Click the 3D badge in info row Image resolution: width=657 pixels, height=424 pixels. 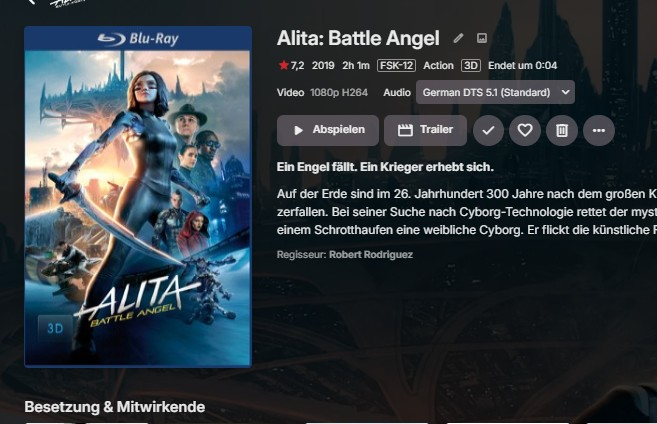click(x=471, y=66)
